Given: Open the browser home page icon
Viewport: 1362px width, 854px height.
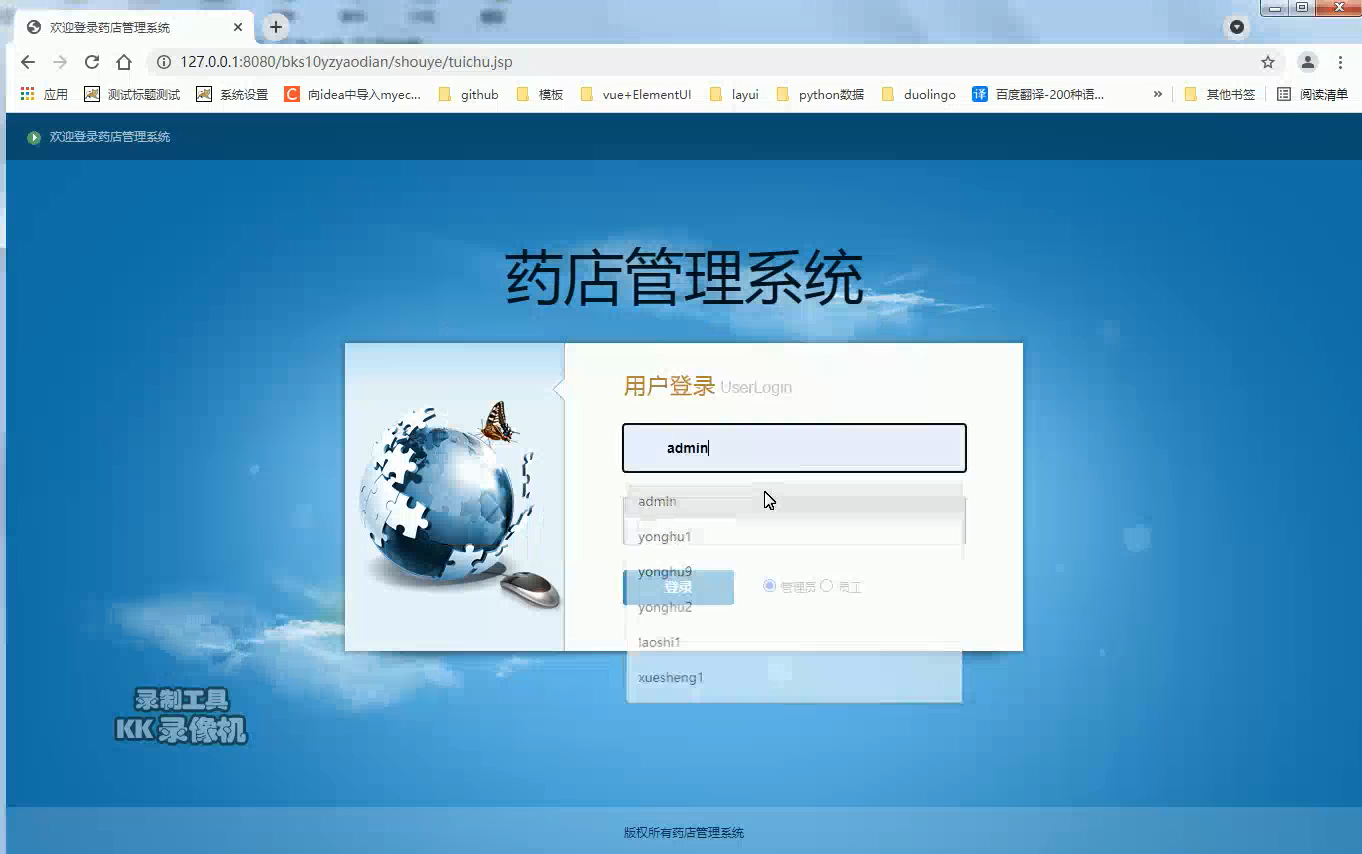Looking at the screenshot, I should (x=124, y=62).
